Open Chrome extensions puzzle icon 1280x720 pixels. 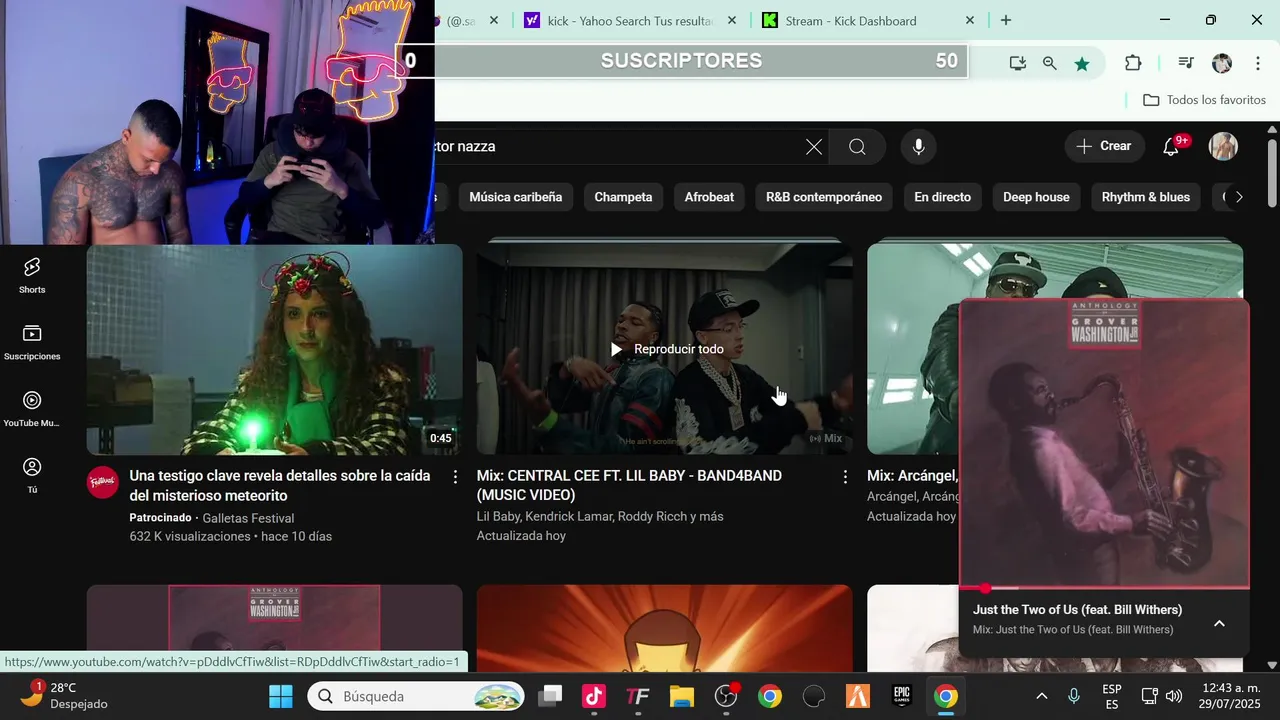point(1133,63)
